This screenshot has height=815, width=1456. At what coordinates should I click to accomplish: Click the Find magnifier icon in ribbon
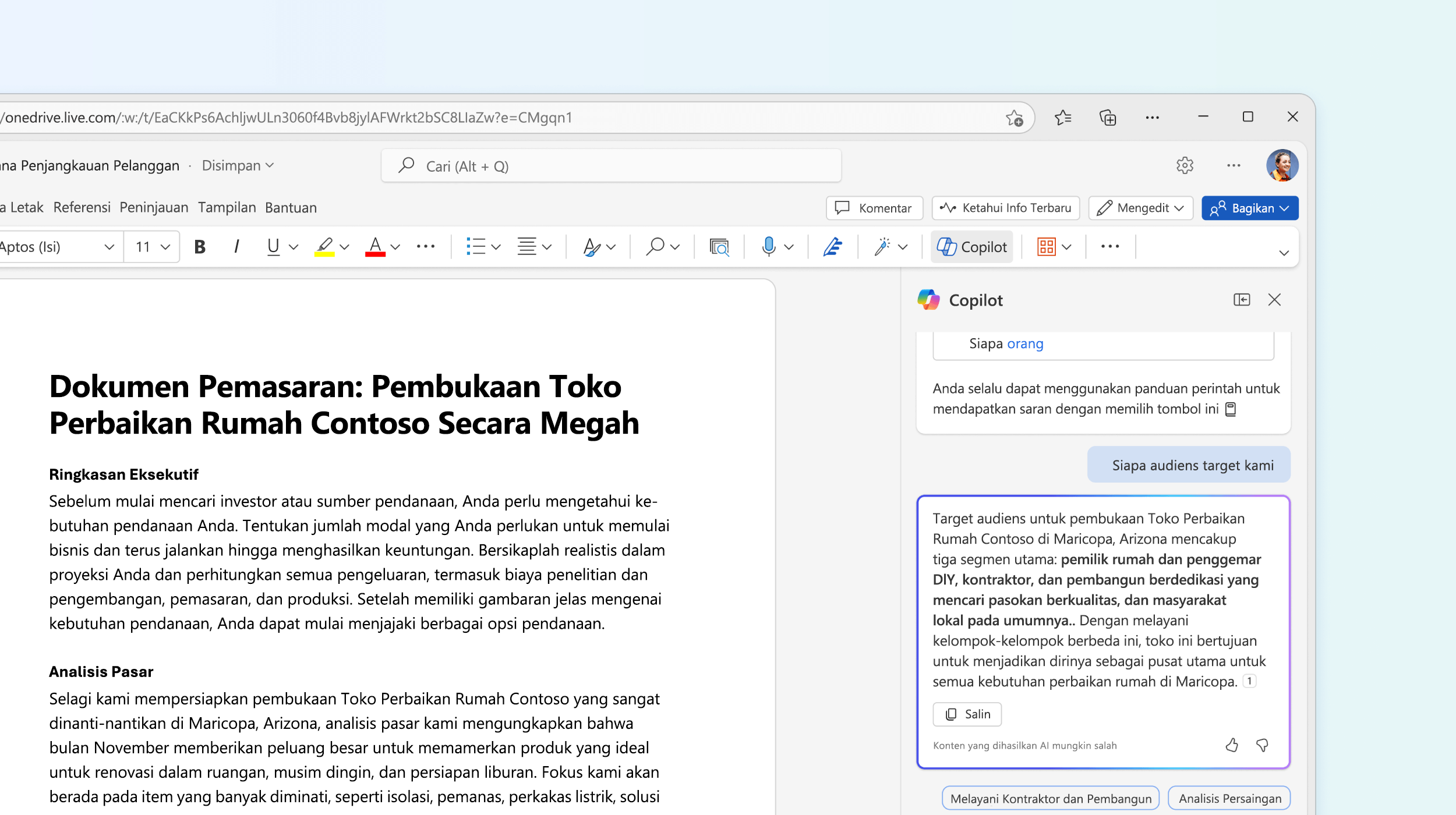coord(655,247)
